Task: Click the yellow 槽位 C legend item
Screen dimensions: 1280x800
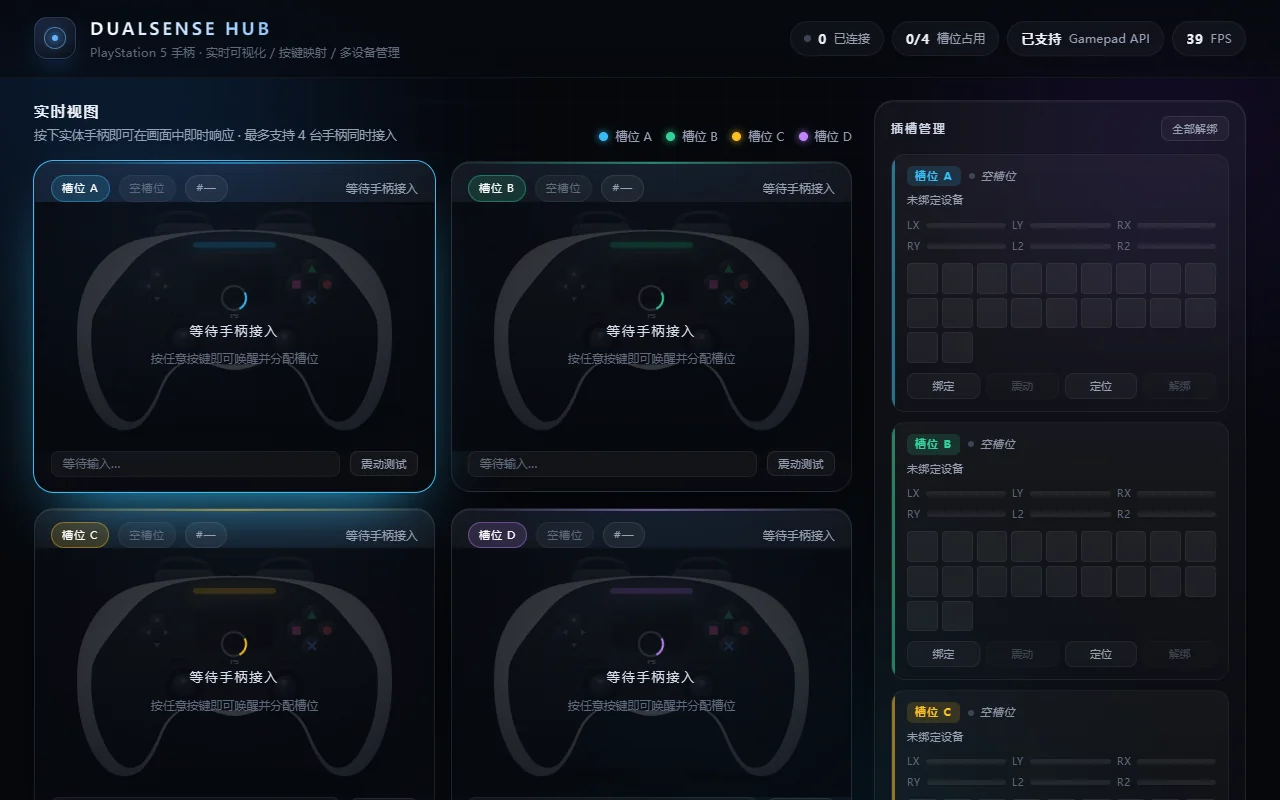Action: coord(758,136)
